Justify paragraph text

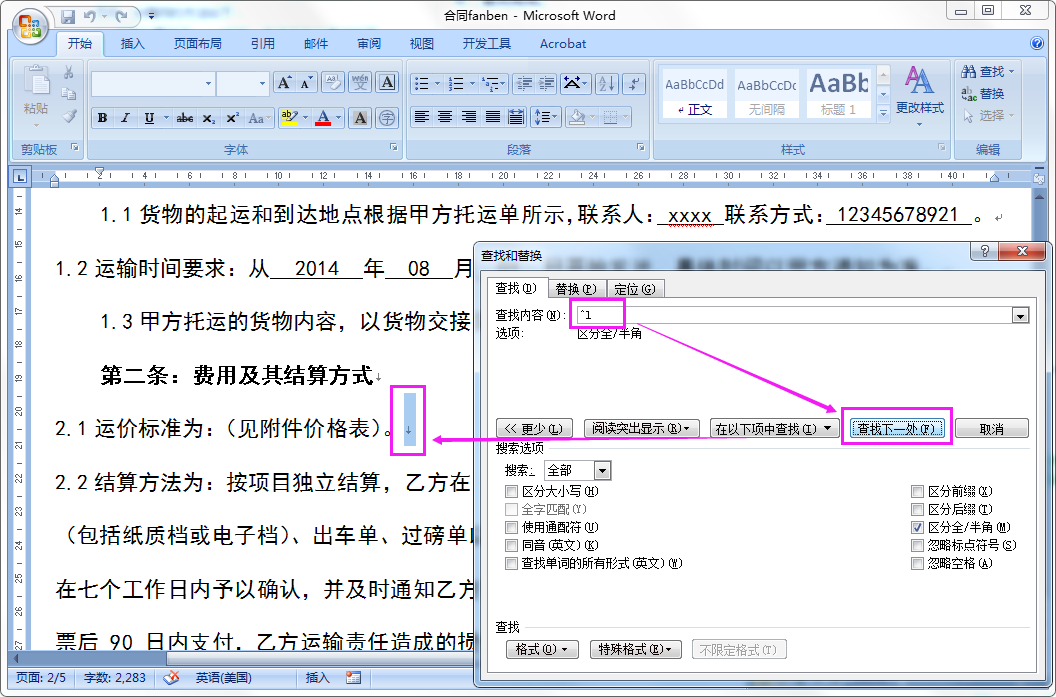point(493,118)
